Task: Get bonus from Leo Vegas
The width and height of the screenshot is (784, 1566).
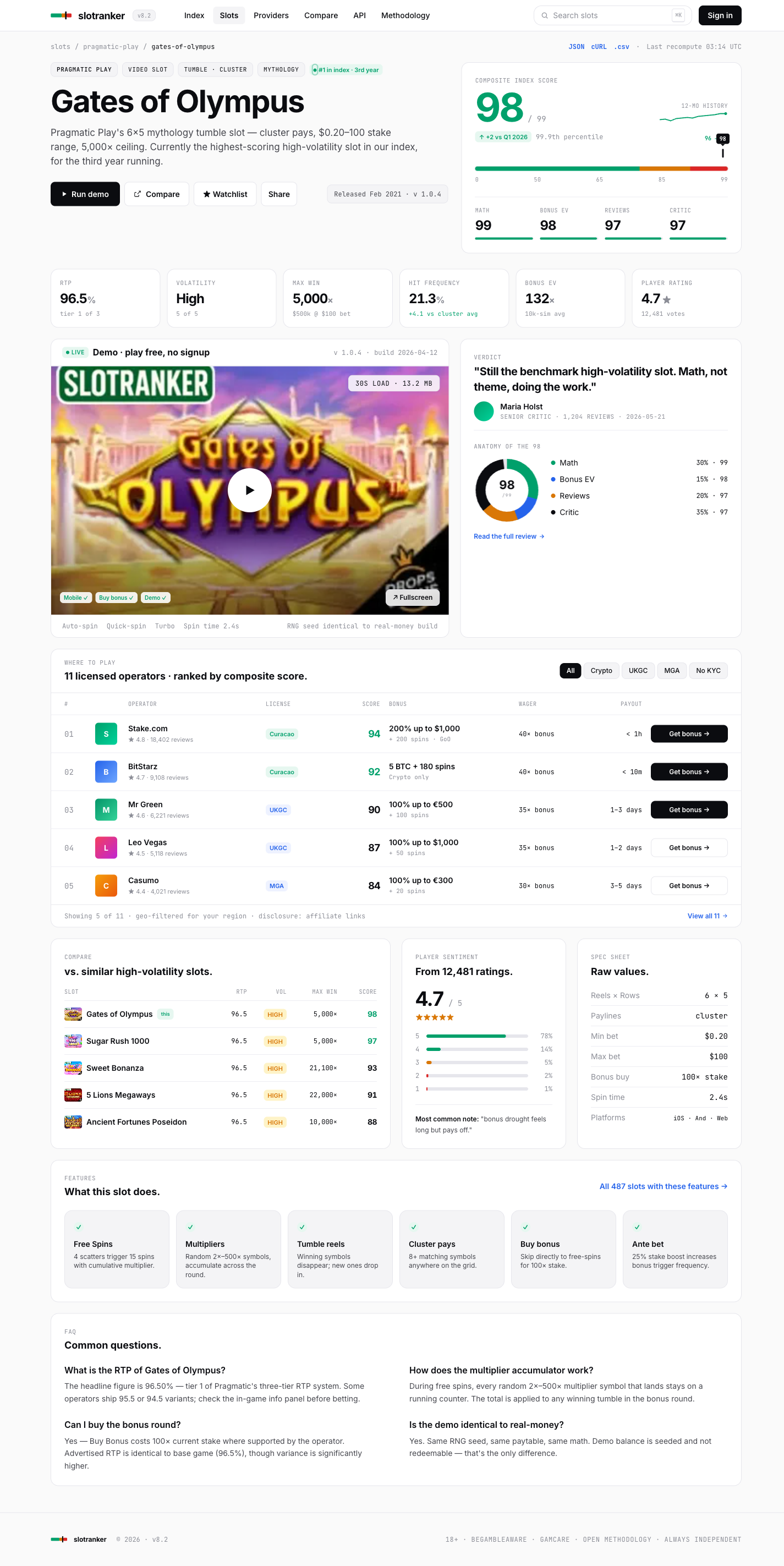Action: coord(689,848)
